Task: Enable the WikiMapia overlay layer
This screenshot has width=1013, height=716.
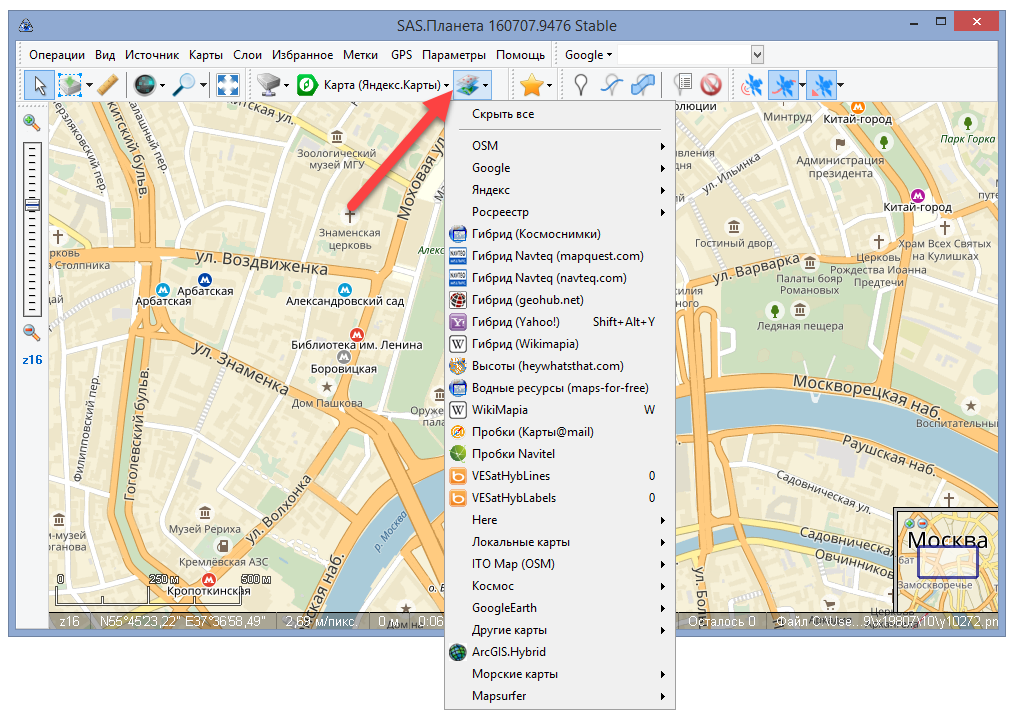Action: pyautogui.click(x=500, y=410)
